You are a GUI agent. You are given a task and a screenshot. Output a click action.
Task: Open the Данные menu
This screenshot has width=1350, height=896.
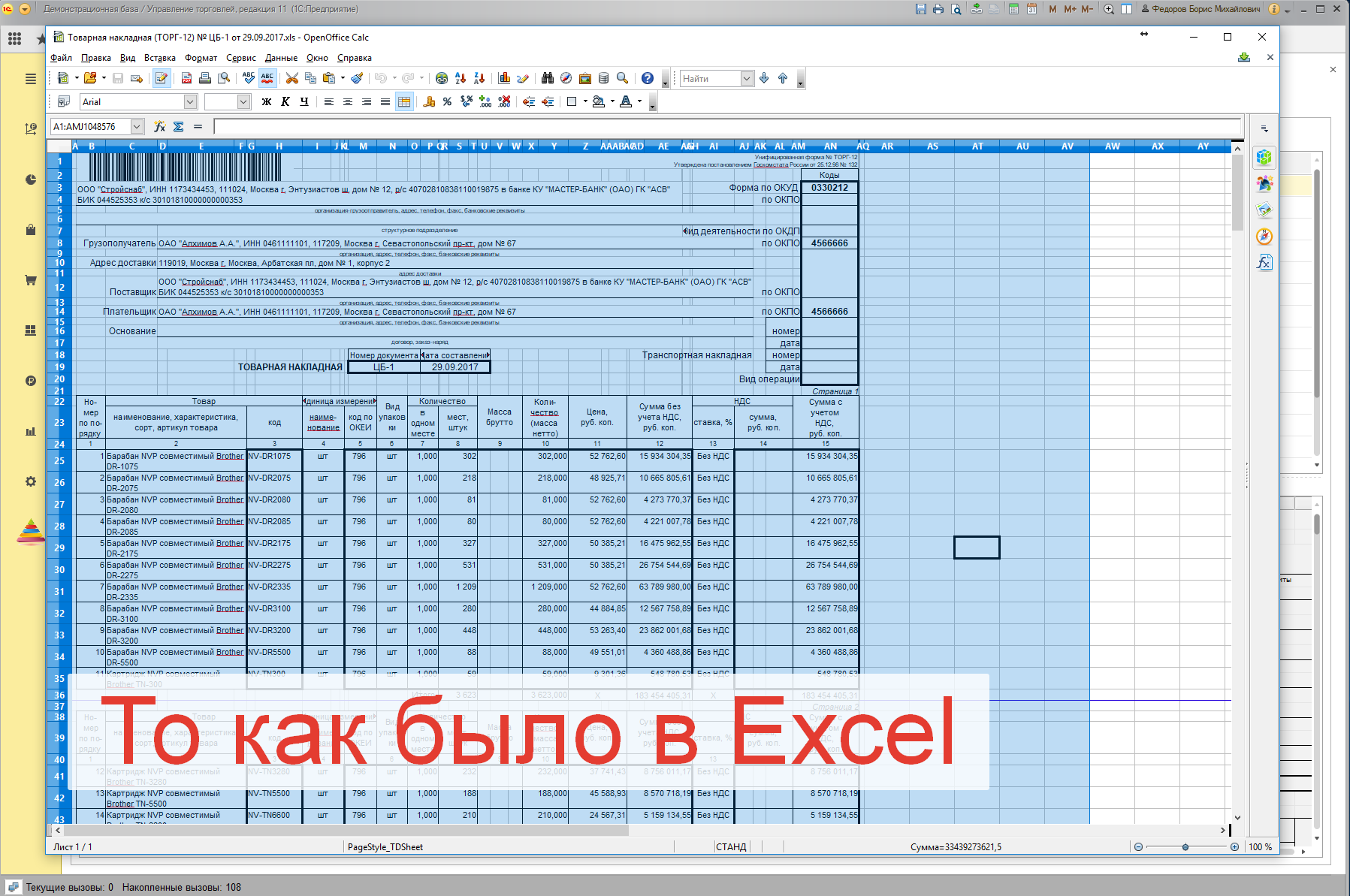[281, 58]
